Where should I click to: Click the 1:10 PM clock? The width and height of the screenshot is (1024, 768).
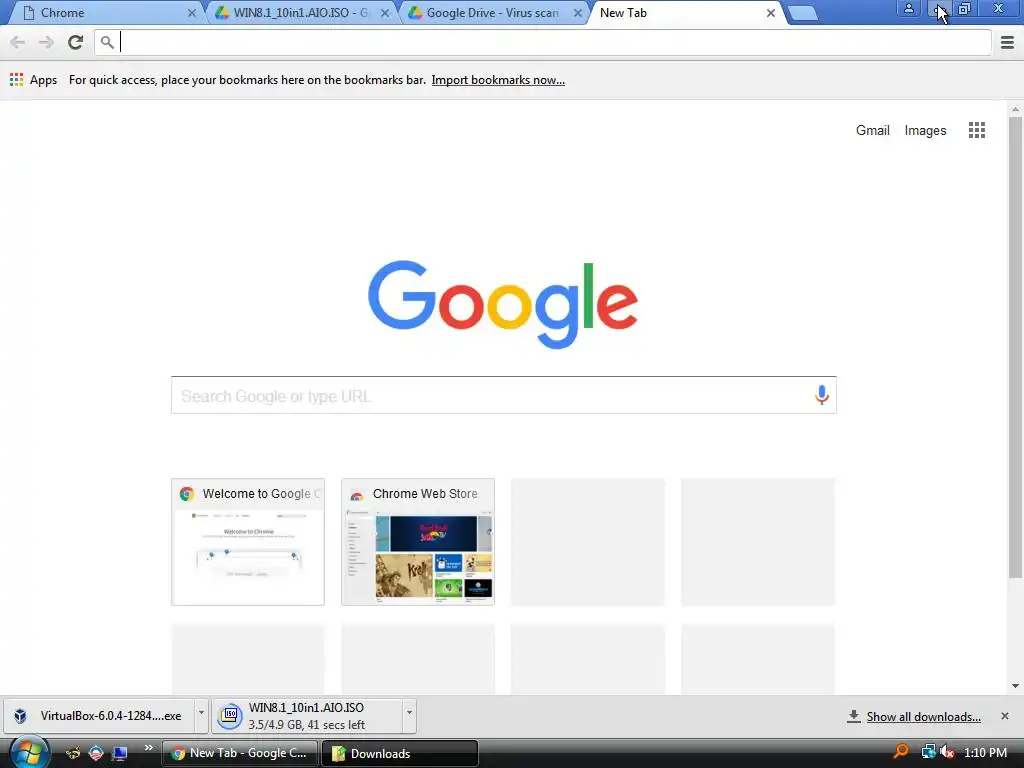pyautogui.click(x=985, y=753)
